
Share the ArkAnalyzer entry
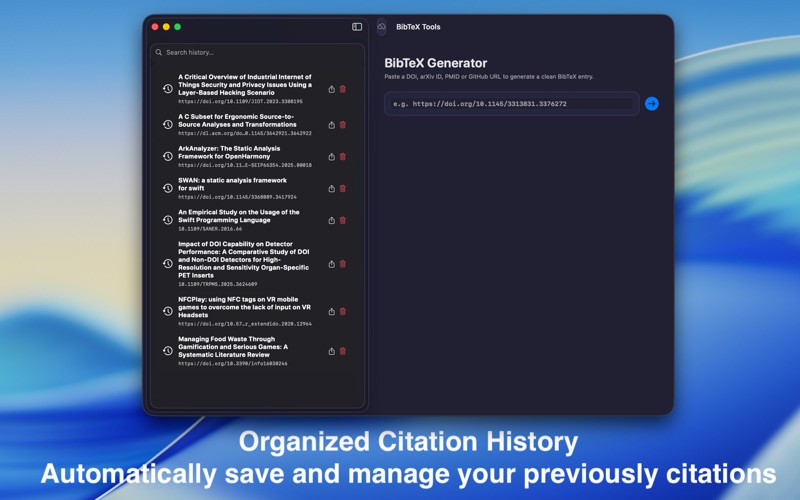[332, 157]
